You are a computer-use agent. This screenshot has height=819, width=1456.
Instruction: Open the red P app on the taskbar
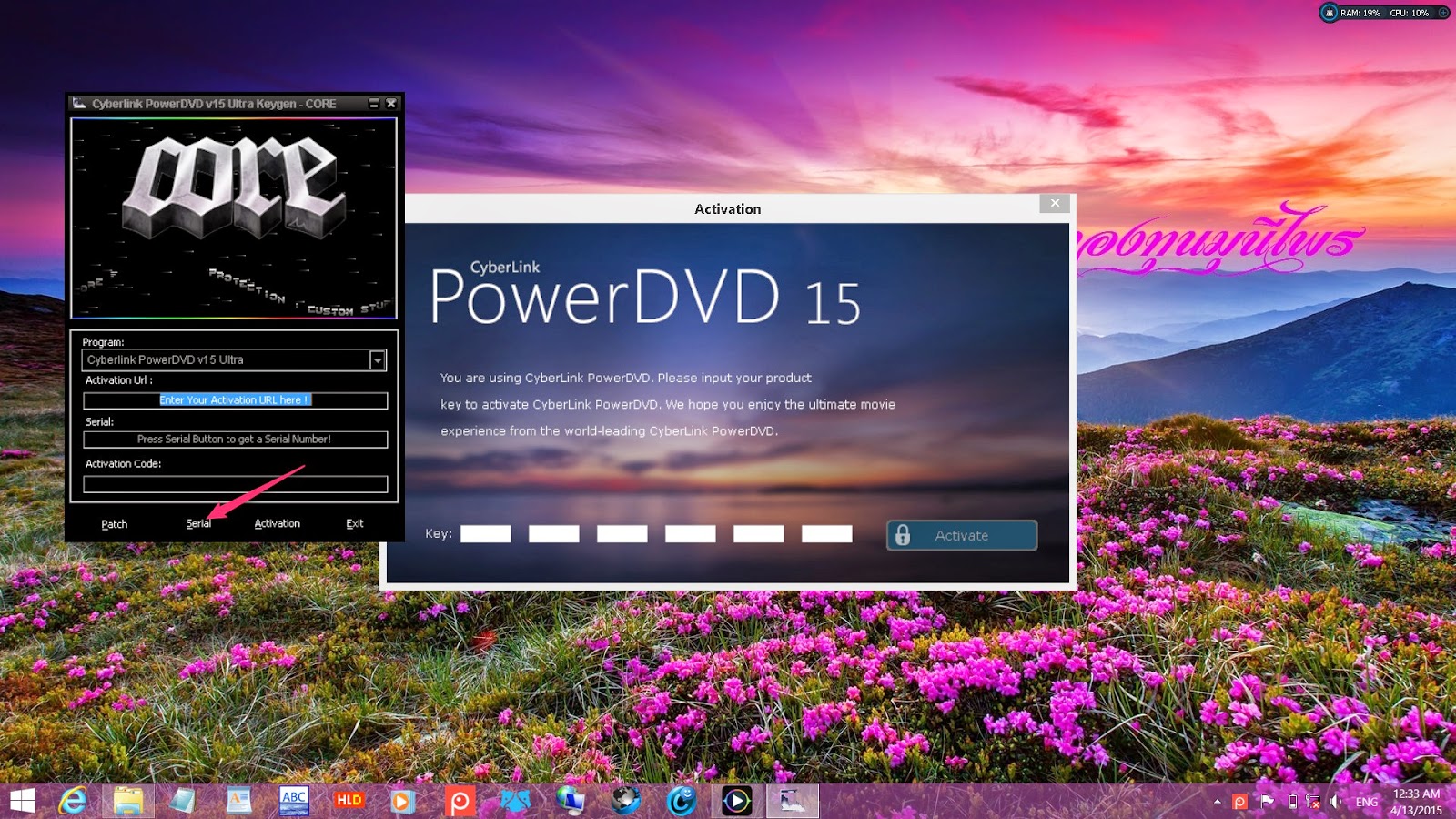tap(460, 801)
